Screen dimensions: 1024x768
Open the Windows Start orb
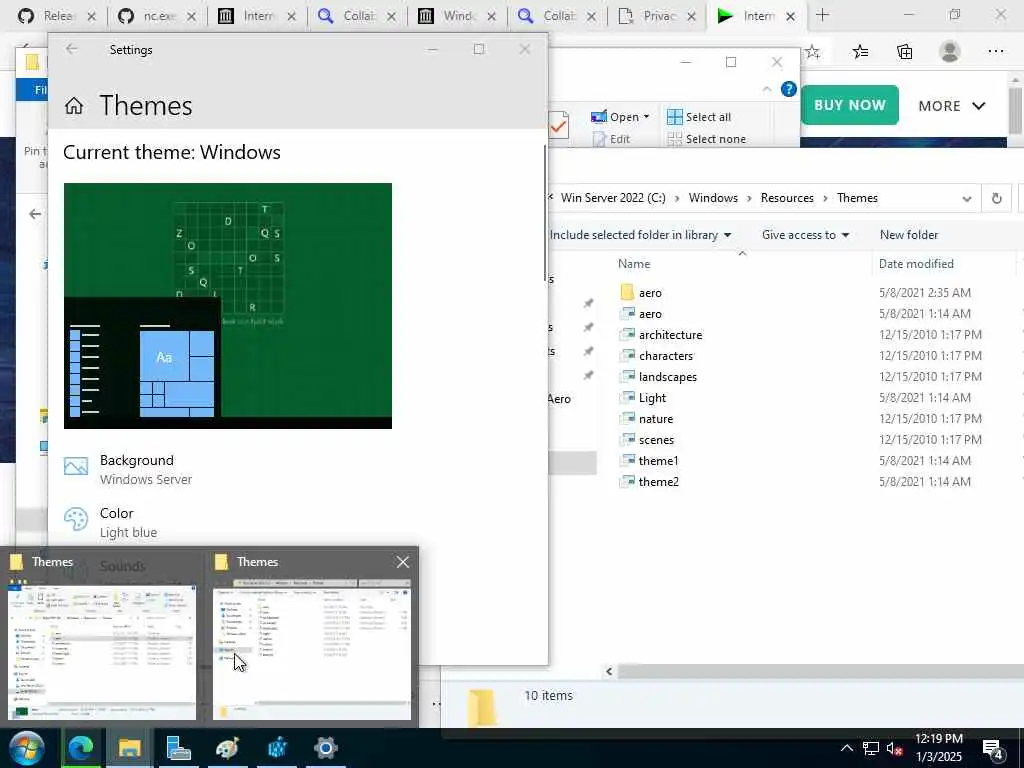[27, 748]
